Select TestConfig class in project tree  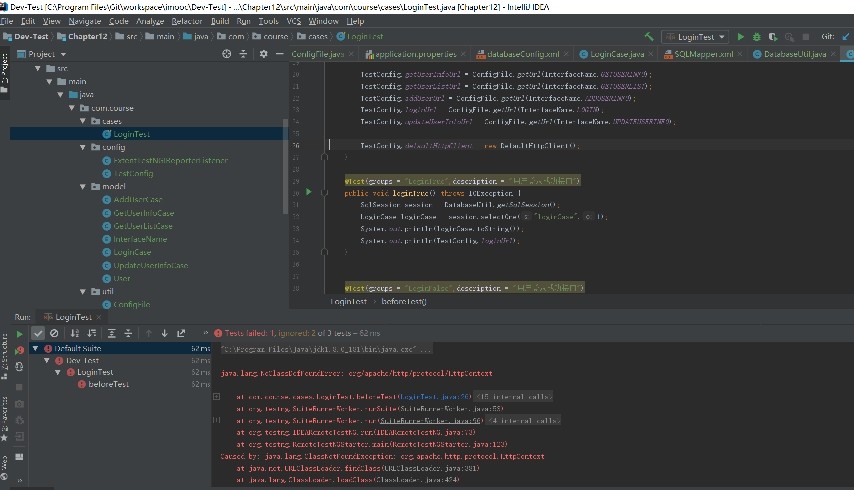coord(133,173)
